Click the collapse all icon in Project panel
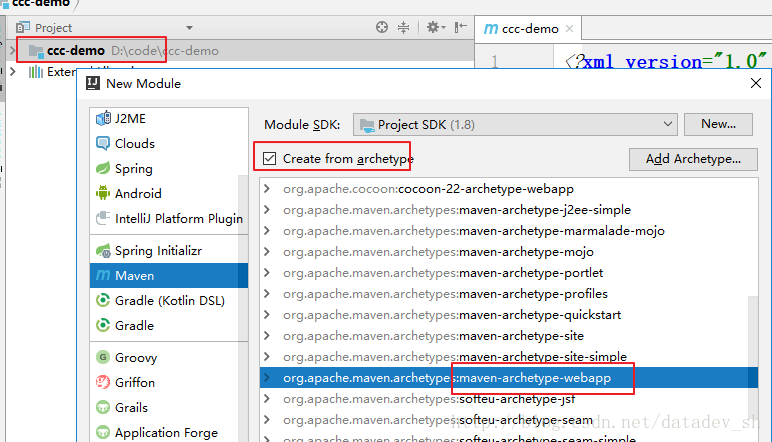Screen dimensions: 772x442 point(404,27)
